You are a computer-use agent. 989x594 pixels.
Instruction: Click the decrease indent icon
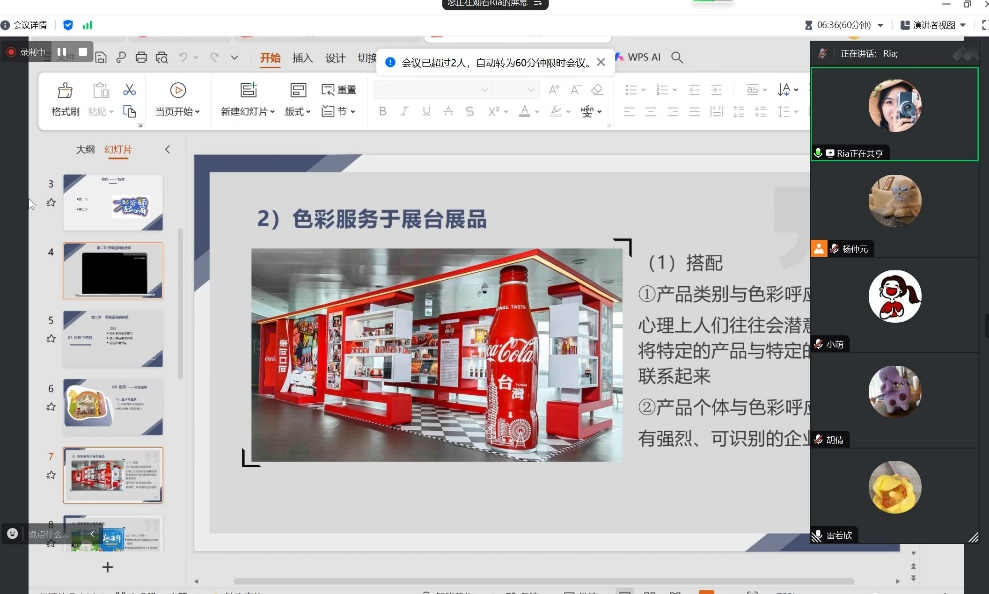pyautogui.click(x=694, y=90)
